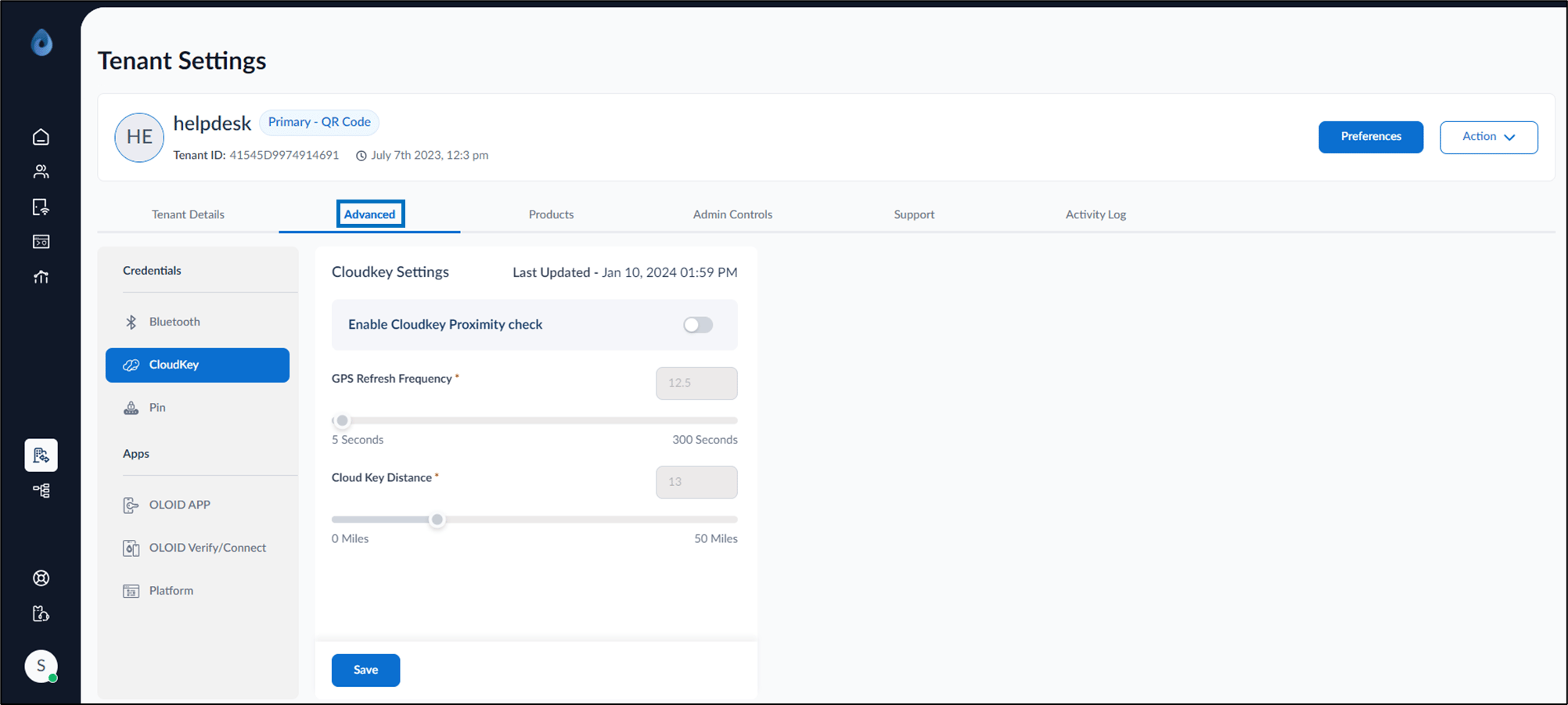This screenshot has width=1568, height=705.
Task: Go to Admin Controls tab
Action: 733,214
